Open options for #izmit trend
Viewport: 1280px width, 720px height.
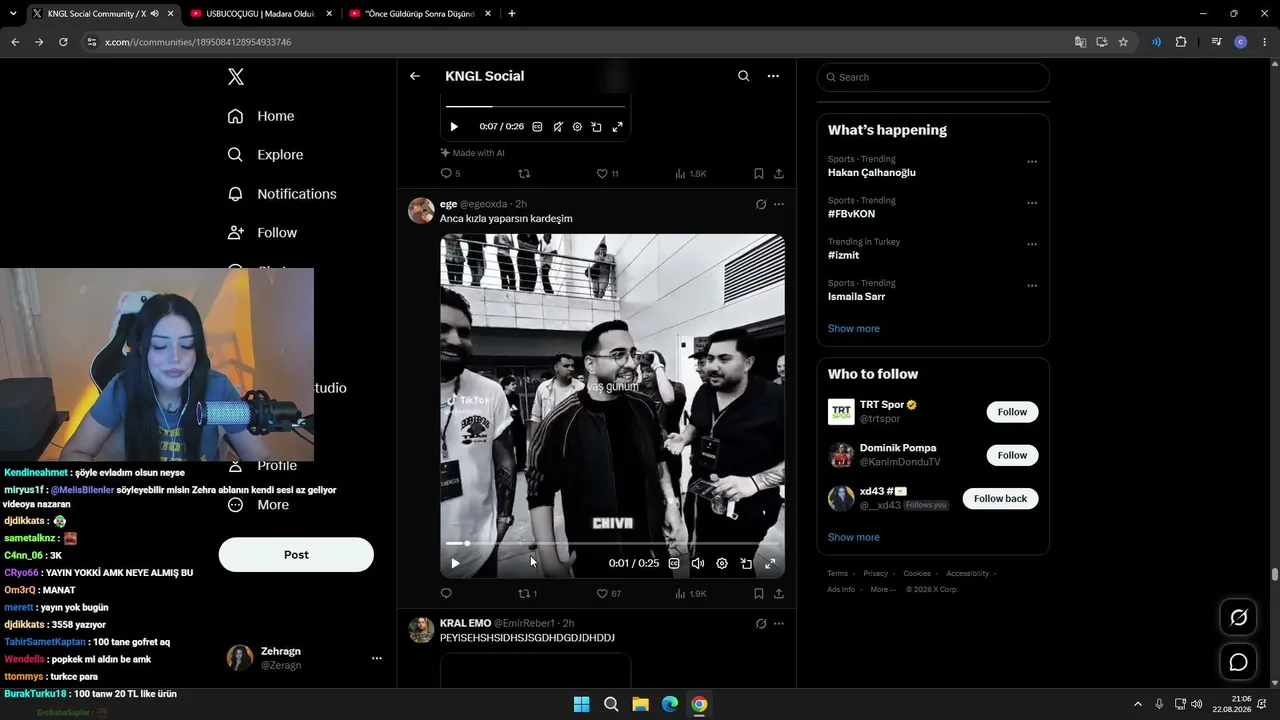(x=1032, y=244)
